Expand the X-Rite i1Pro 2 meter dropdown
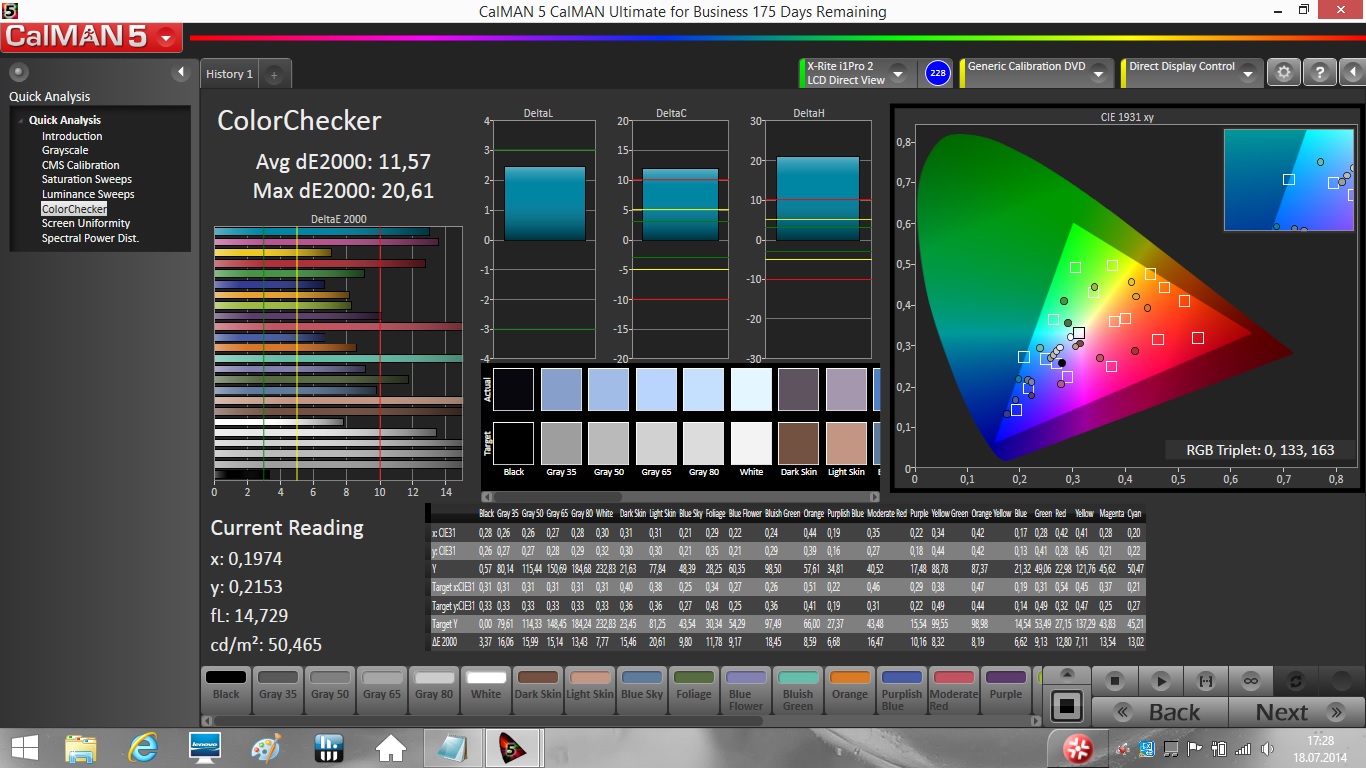Image resolution: width=1366 pixels, height=768 pixels. 898,74
